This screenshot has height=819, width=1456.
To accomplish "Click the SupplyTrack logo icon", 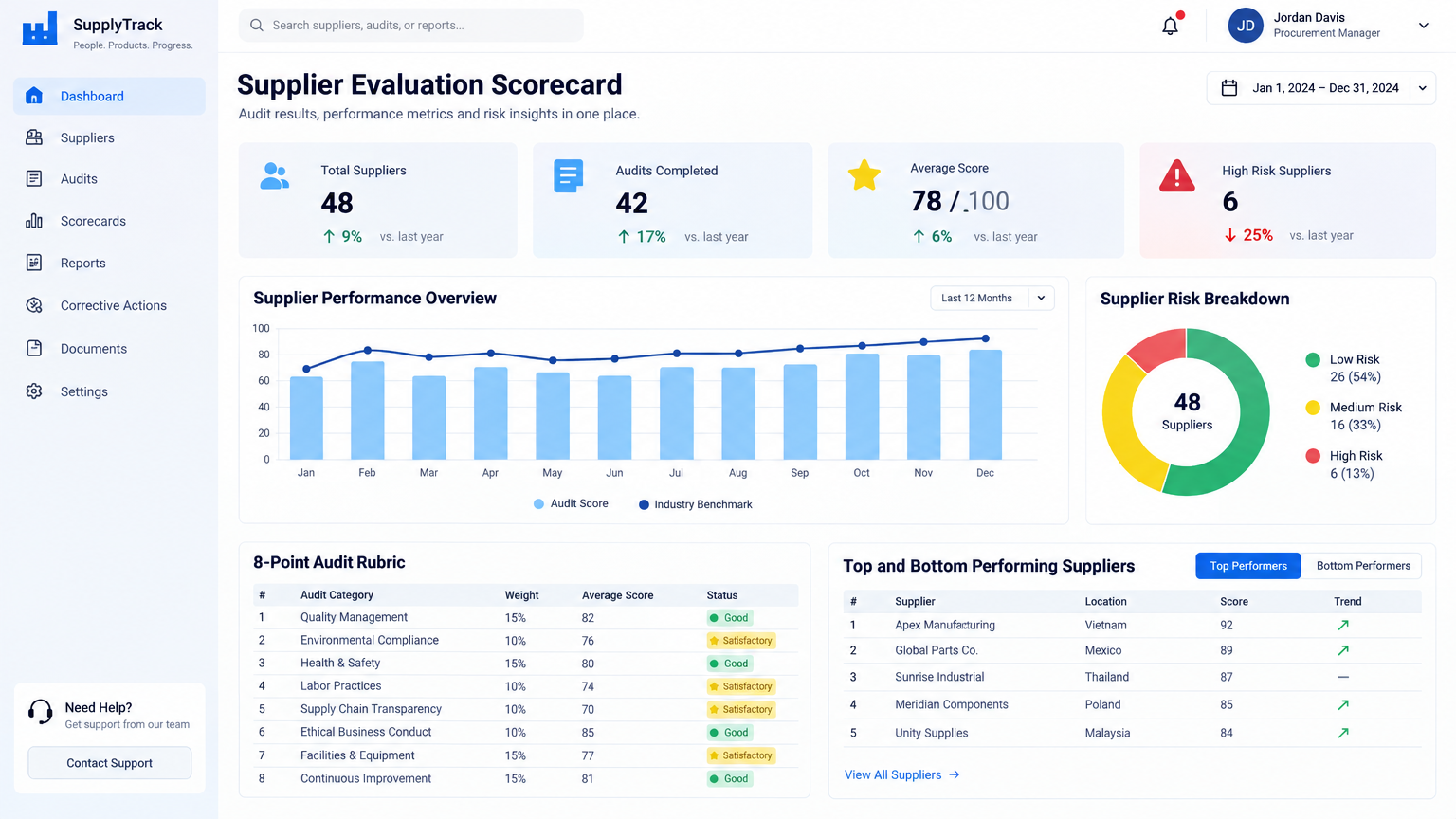I will tap(40, 28).
